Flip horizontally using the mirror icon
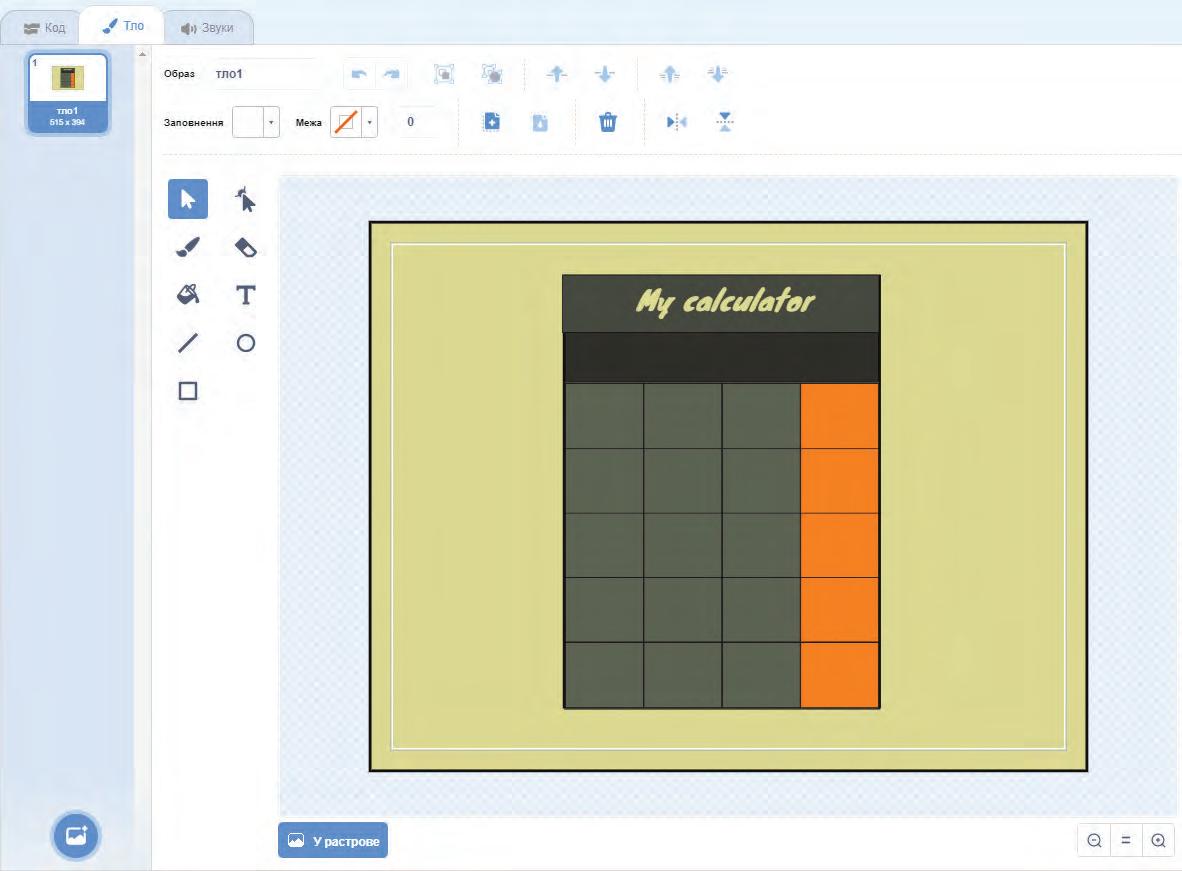The image size is (1182, 871). click(x=676, y=122)
